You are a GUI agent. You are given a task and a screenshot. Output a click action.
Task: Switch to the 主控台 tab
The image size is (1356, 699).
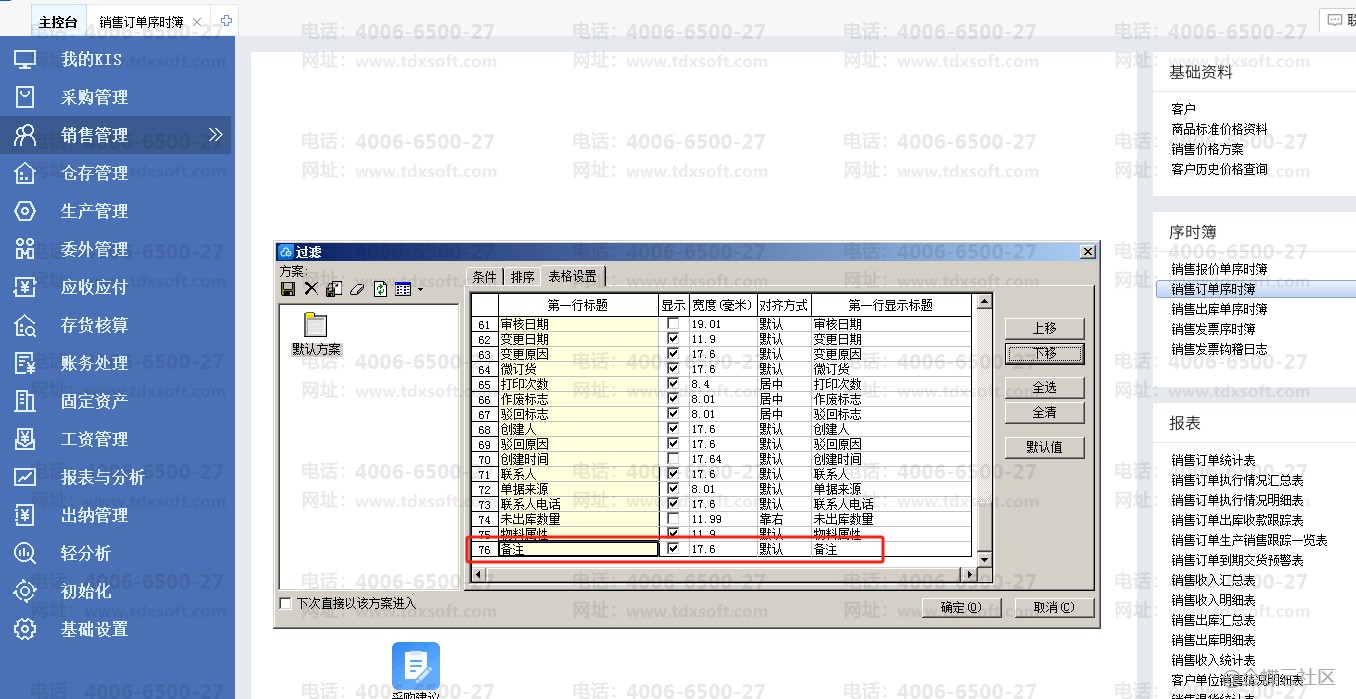click(60, 21)
